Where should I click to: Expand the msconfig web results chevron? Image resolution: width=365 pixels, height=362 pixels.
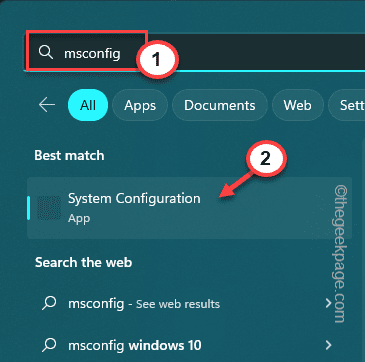click(x=329, y=303)
